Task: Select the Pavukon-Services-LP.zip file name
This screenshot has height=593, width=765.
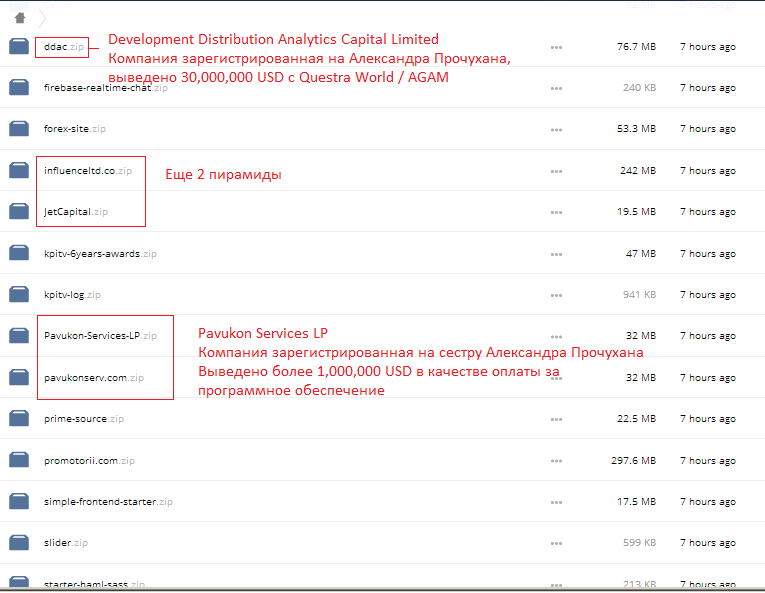Action: pos(100,336)
